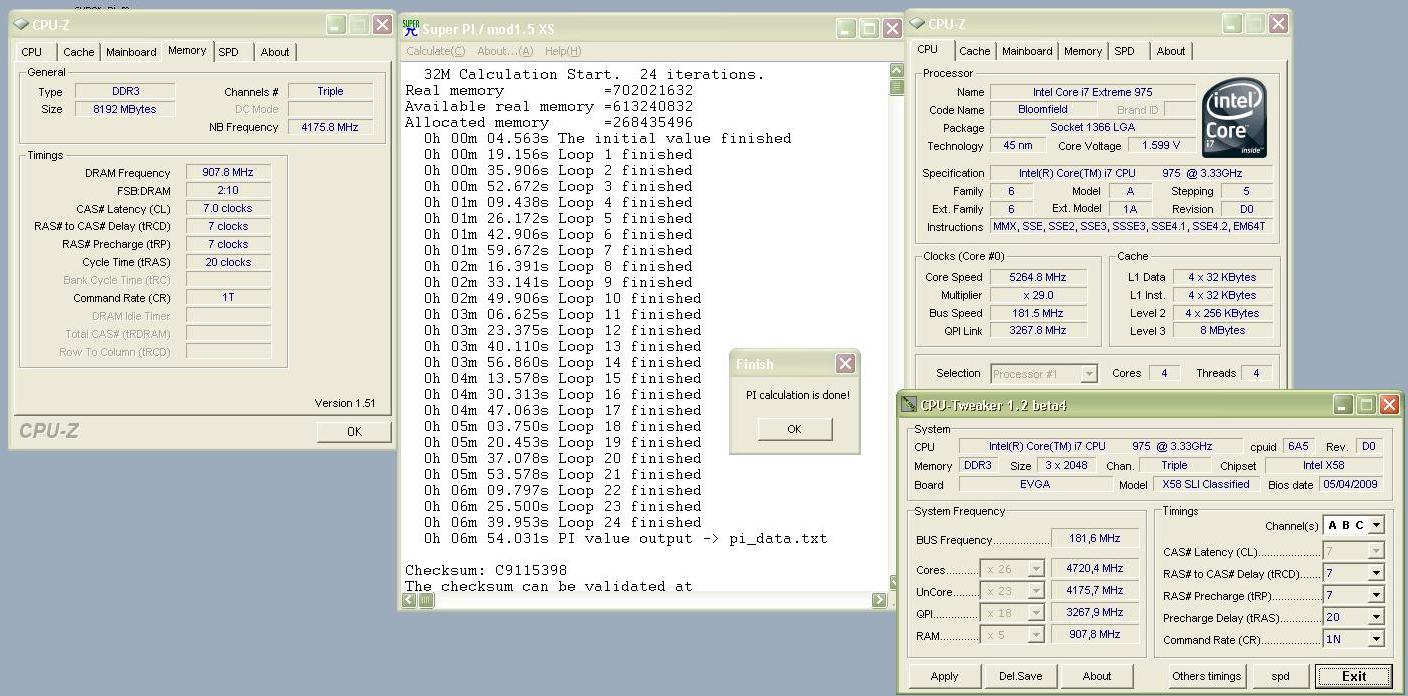The width and height of the screenshot is (1408, 696).
Task: Click the Super PI horizontal scrollbar thumb
Action: (x=426, y=600)
